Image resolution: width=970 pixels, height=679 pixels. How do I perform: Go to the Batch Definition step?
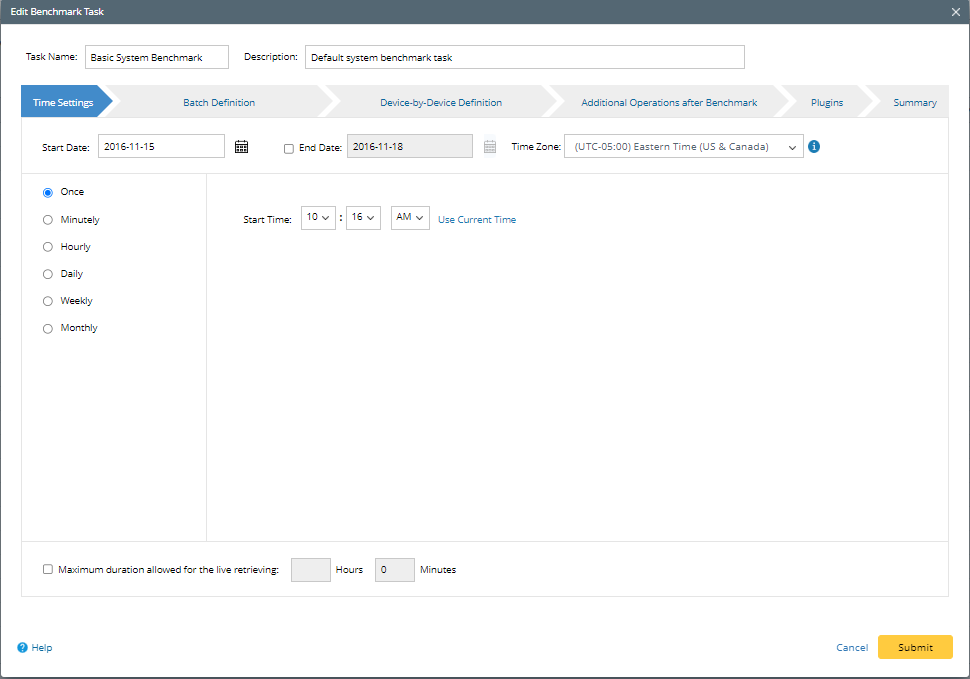coord(219,102)
